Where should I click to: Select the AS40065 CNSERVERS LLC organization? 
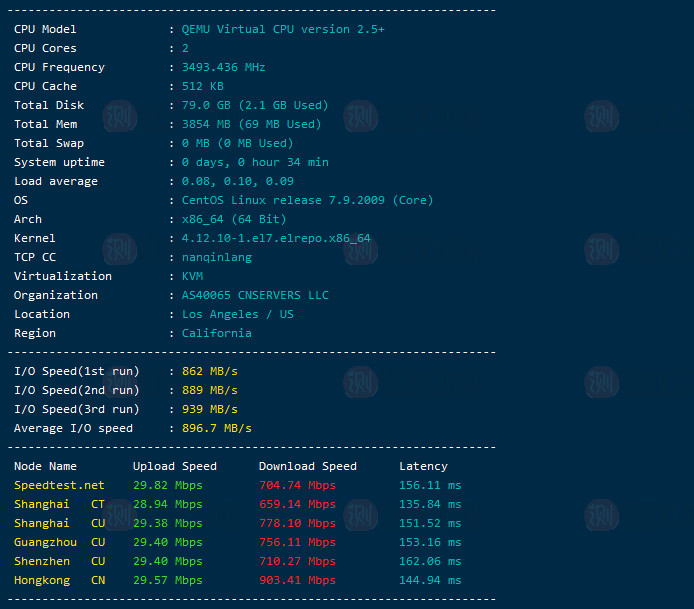click(x=255, y=295)
